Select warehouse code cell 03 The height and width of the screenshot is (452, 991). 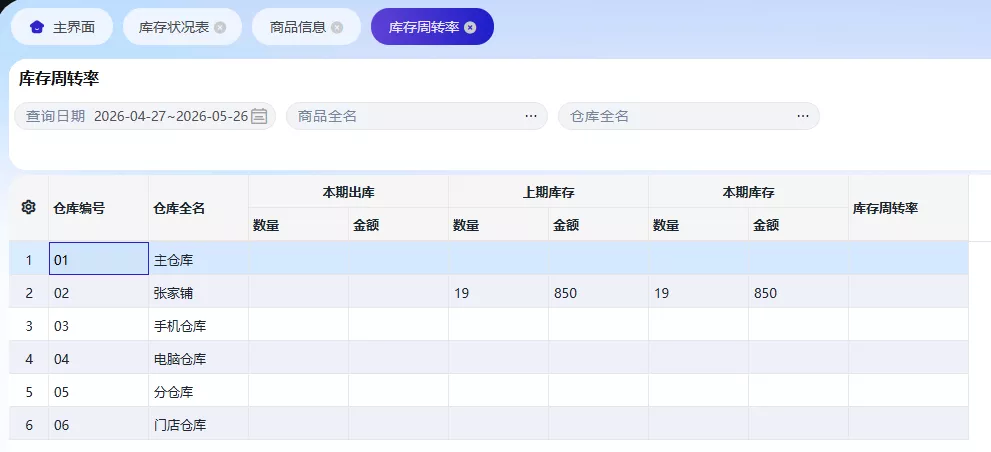pos(99,326)
